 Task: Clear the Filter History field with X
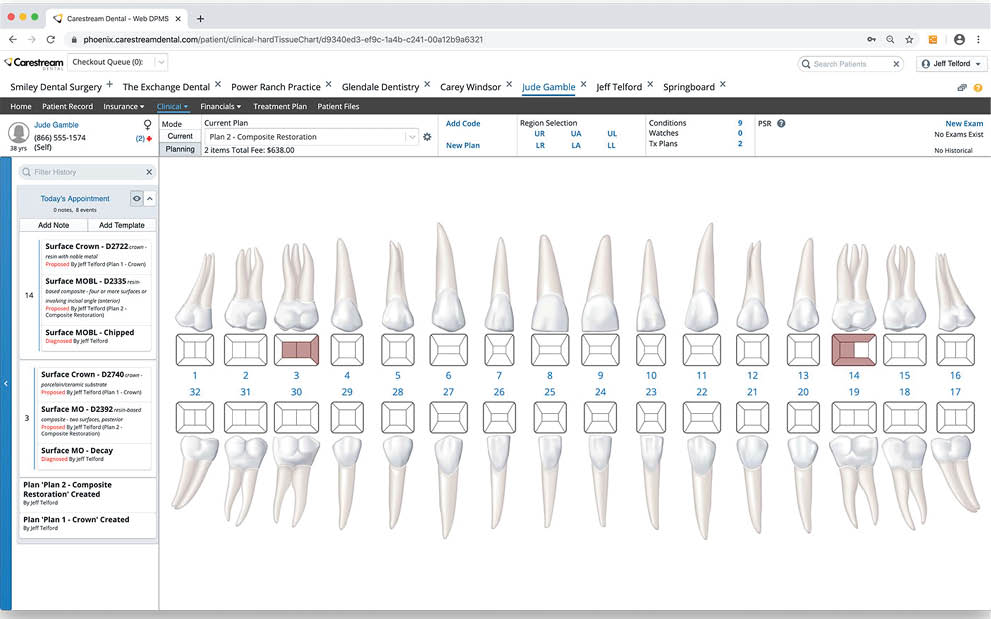(x=148, y=172)
